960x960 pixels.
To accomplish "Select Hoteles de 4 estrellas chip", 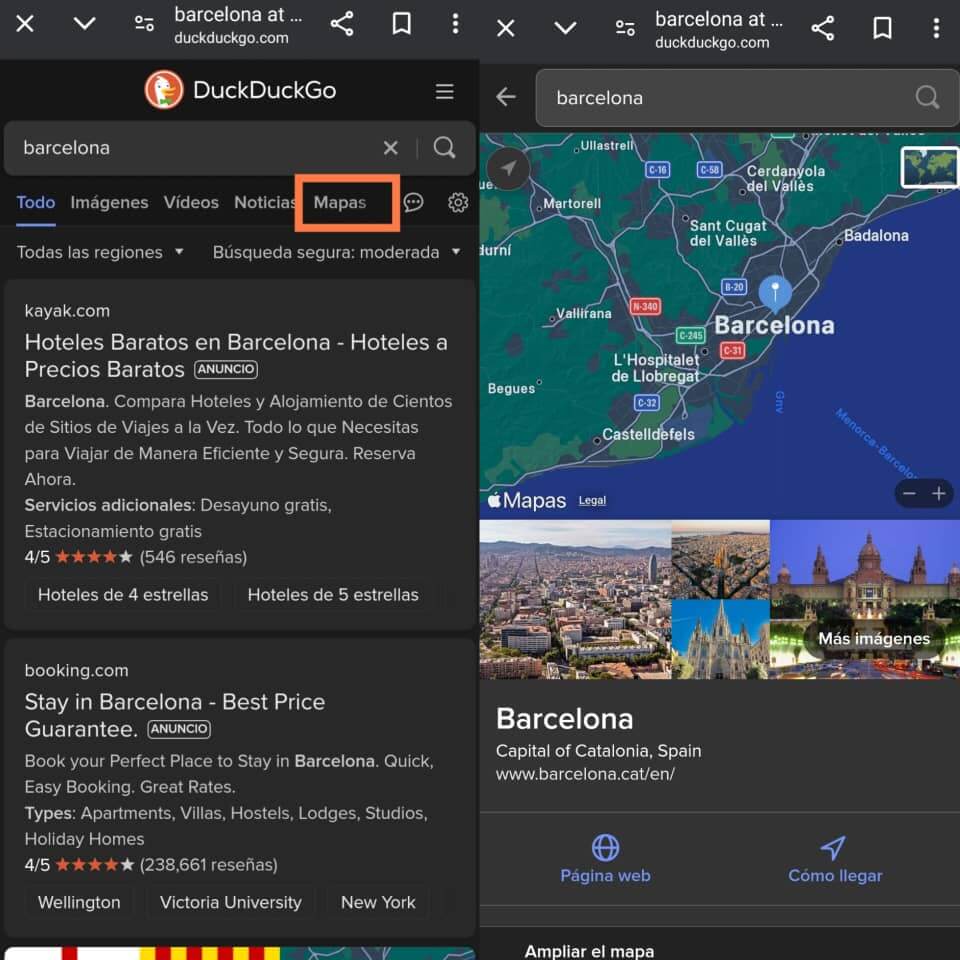I will [123, 595].
